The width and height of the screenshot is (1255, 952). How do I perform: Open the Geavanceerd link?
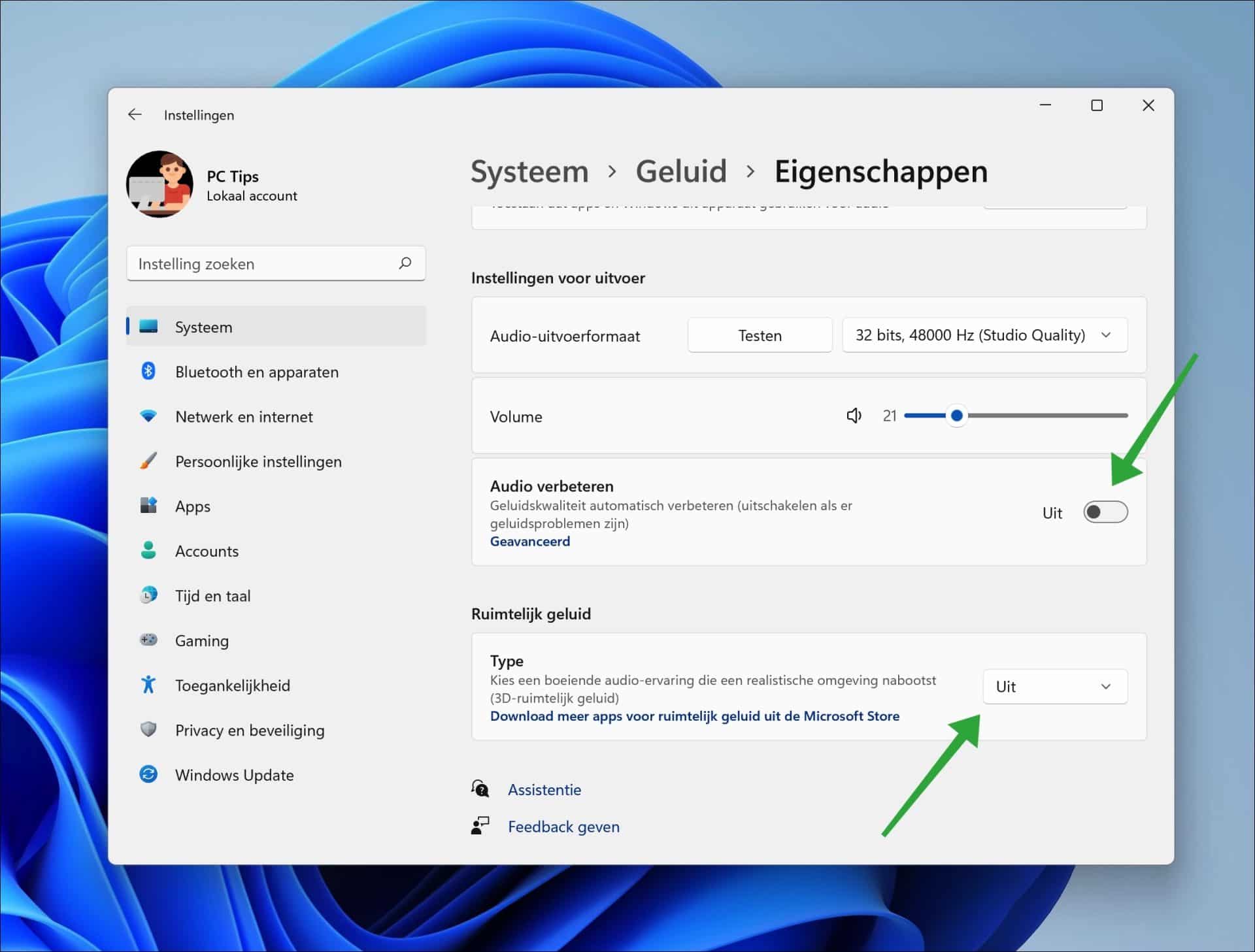pyautogui.click(x=529, y=541)
